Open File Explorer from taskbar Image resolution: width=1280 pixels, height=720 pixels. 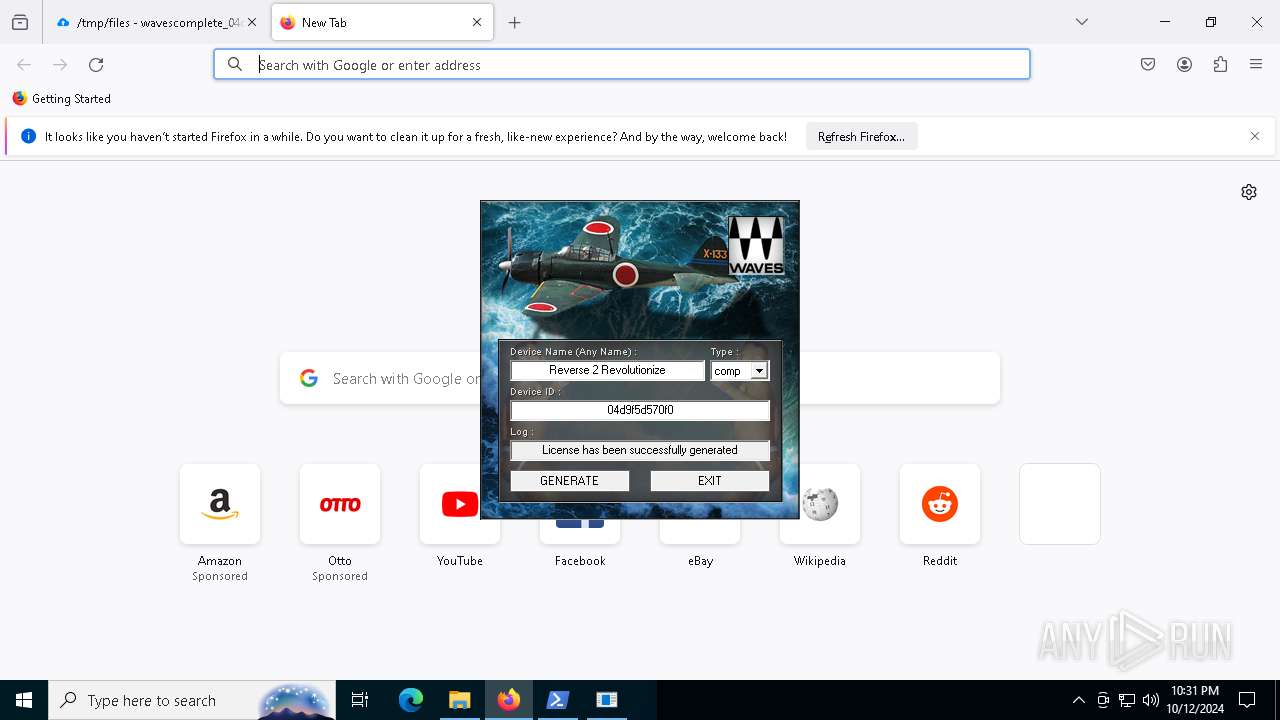click(x=460, y=700)
